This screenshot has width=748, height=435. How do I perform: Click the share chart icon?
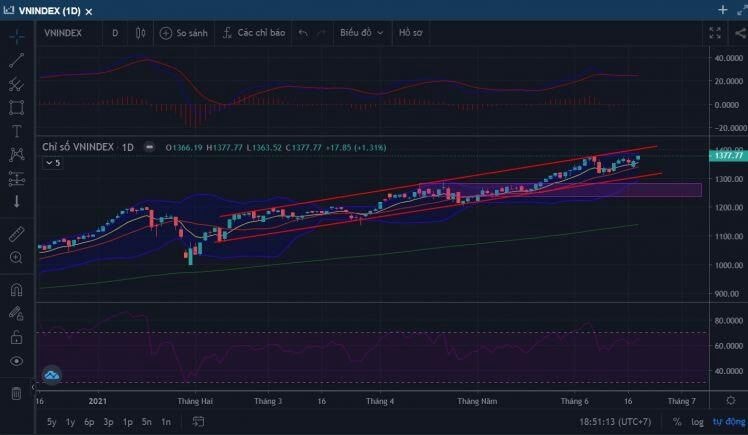pos(740,33)
